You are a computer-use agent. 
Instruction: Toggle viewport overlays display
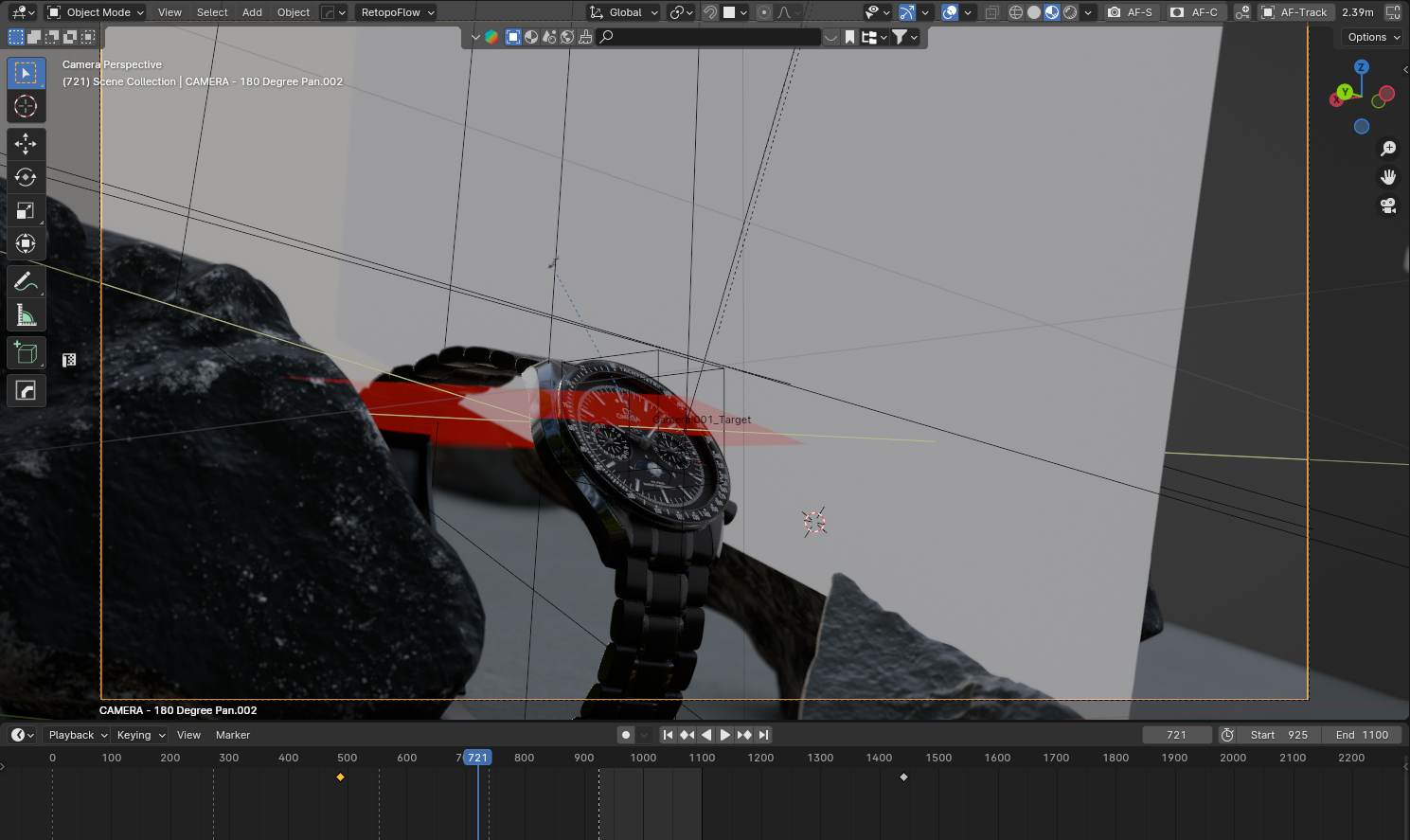tap(950, 12)
